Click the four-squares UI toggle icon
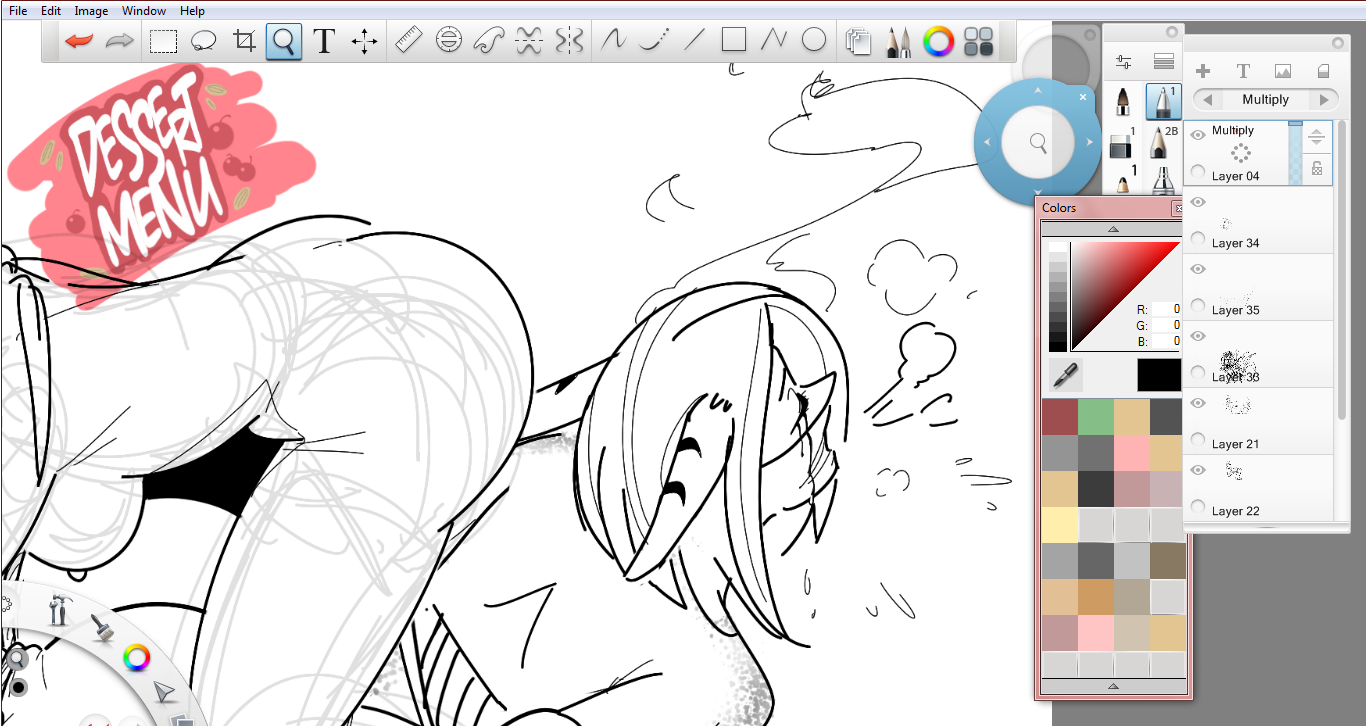 click(x=979, y=41)
